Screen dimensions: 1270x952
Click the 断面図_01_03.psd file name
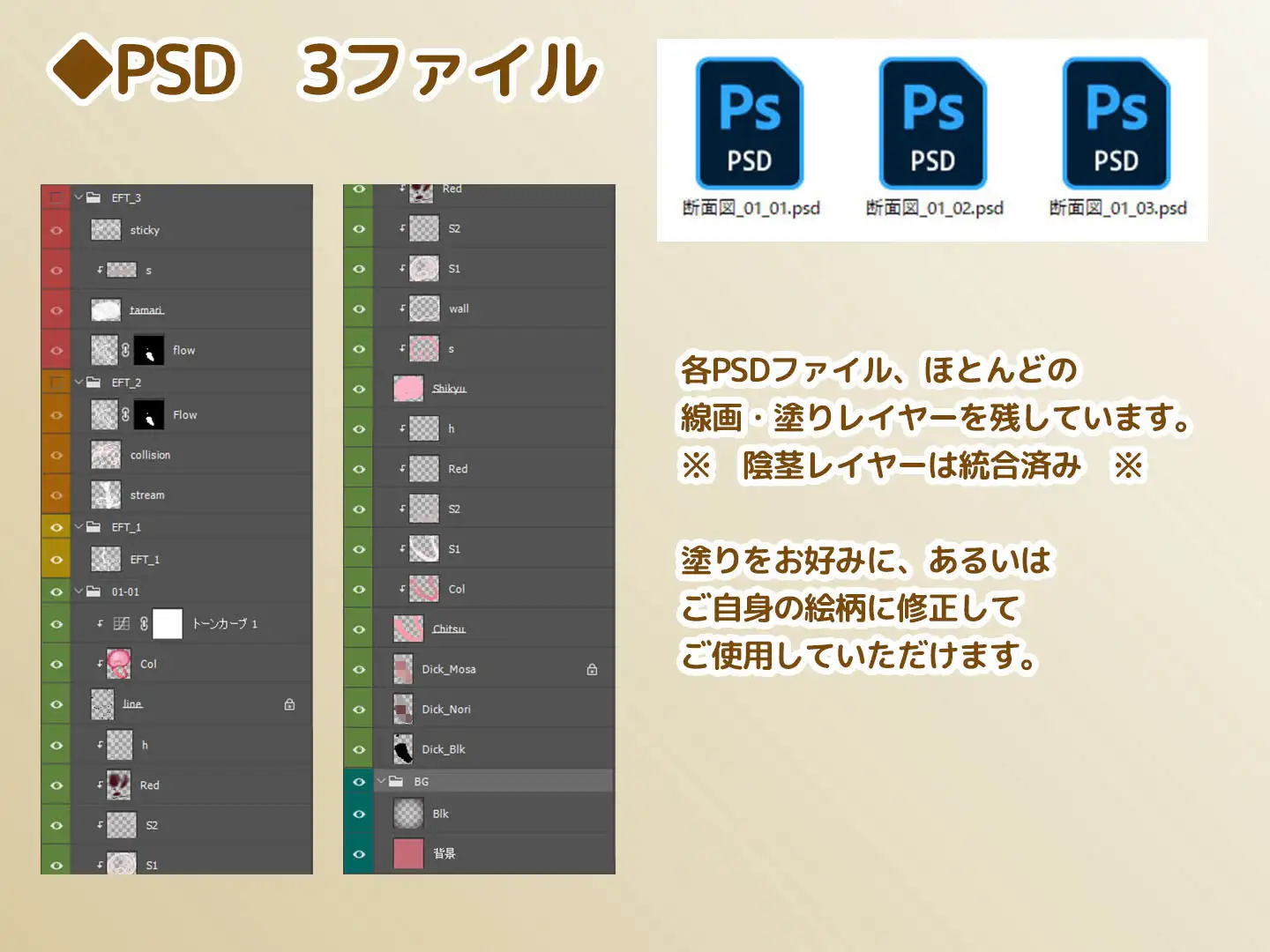click(x=1117, y=208)
